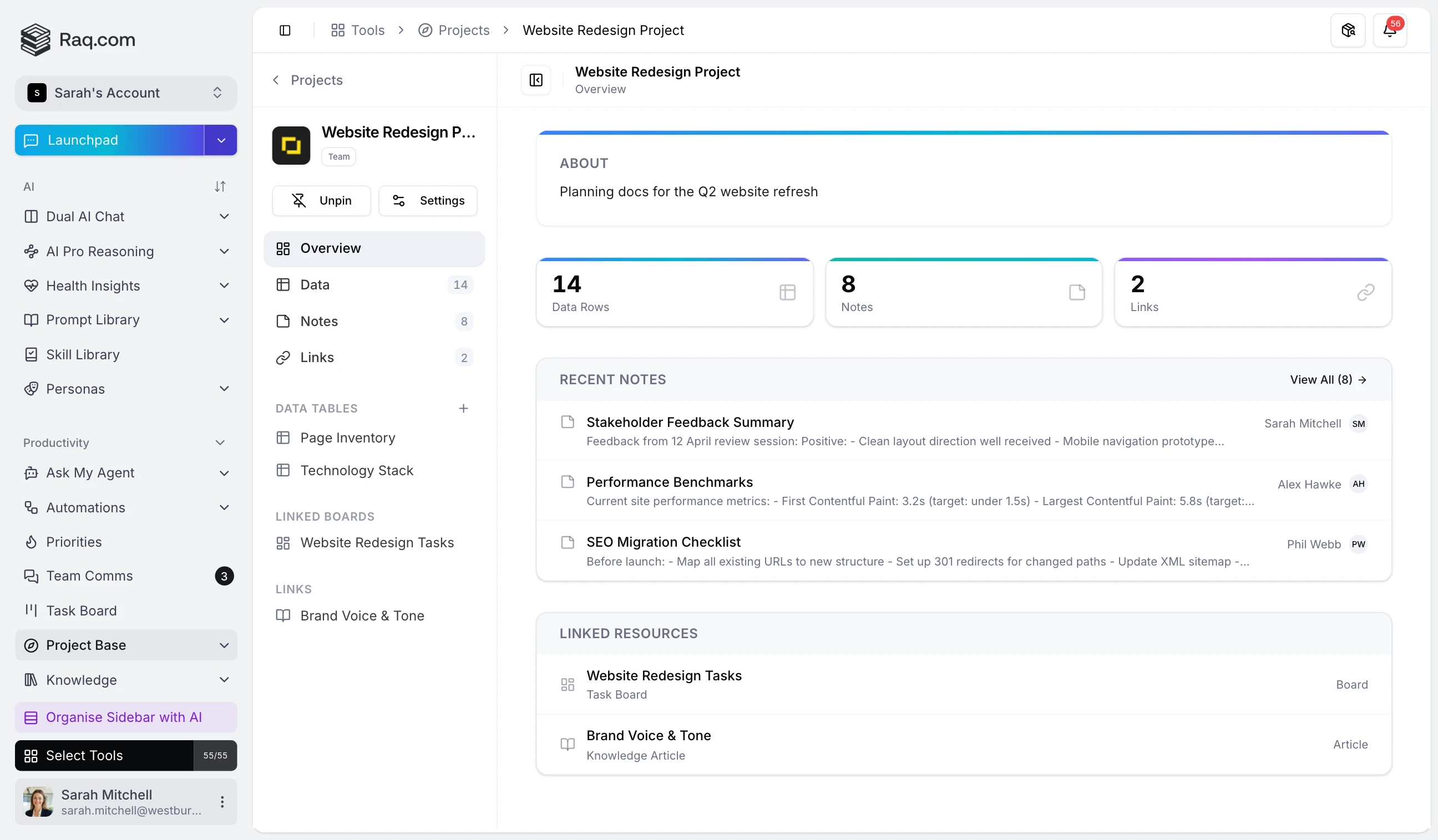1438x840 pixels.
Task: Click the package search icon in header
Action: pos(1347,30)
